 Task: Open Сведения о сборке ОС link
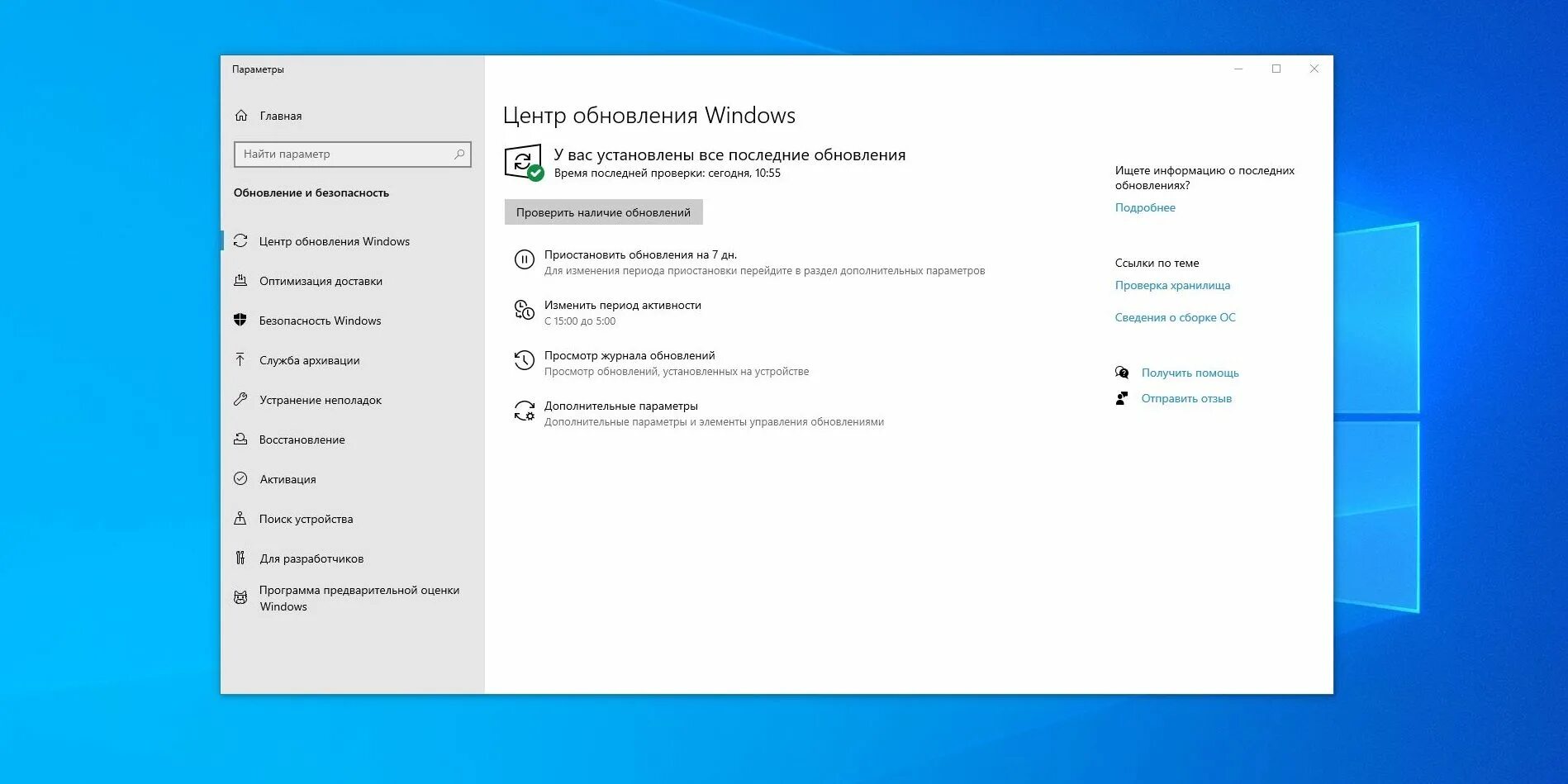click(1175, 317)
